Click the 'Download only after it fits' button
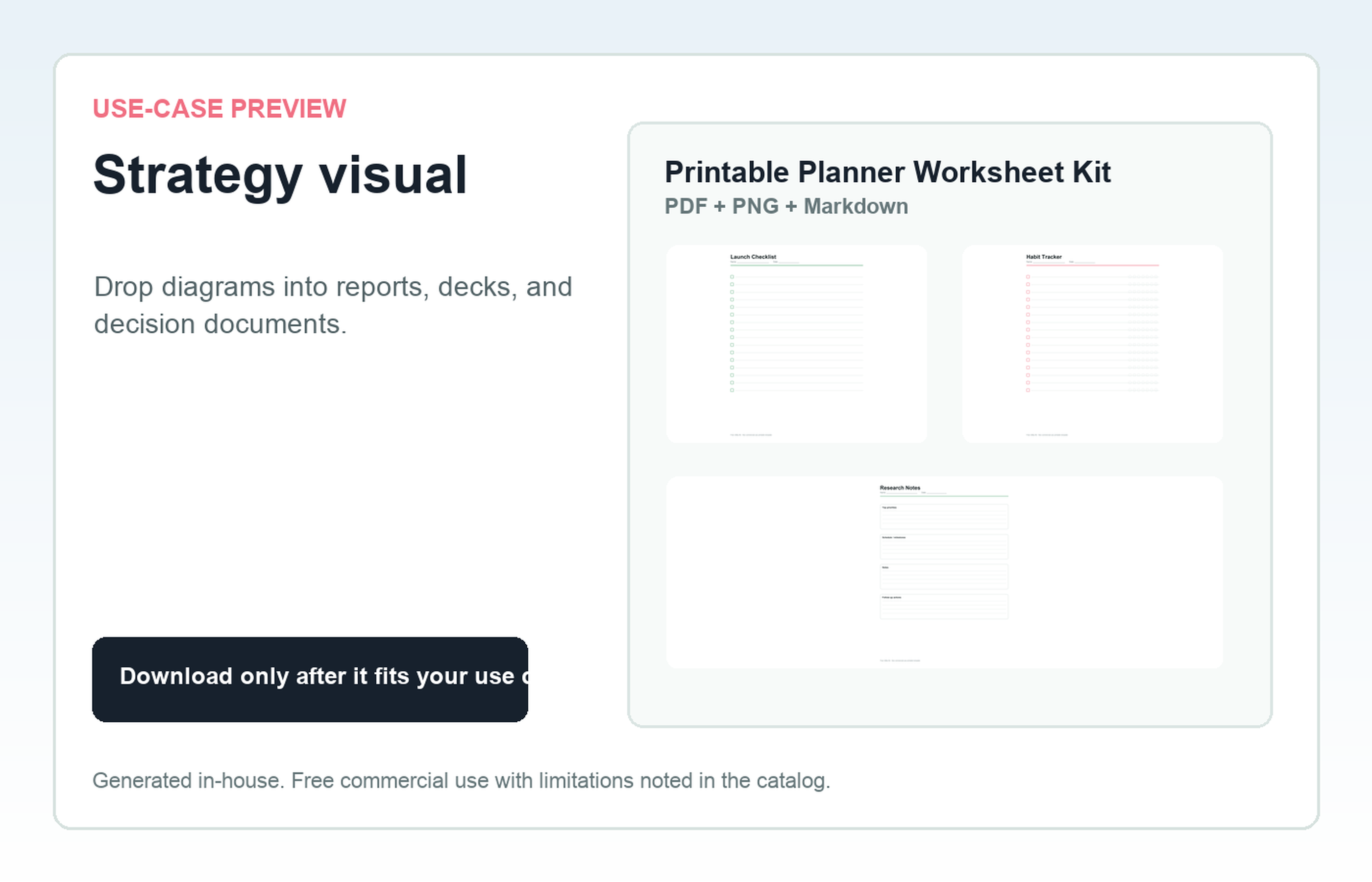This screenshot has width=1372, height=882. point(310,679)
